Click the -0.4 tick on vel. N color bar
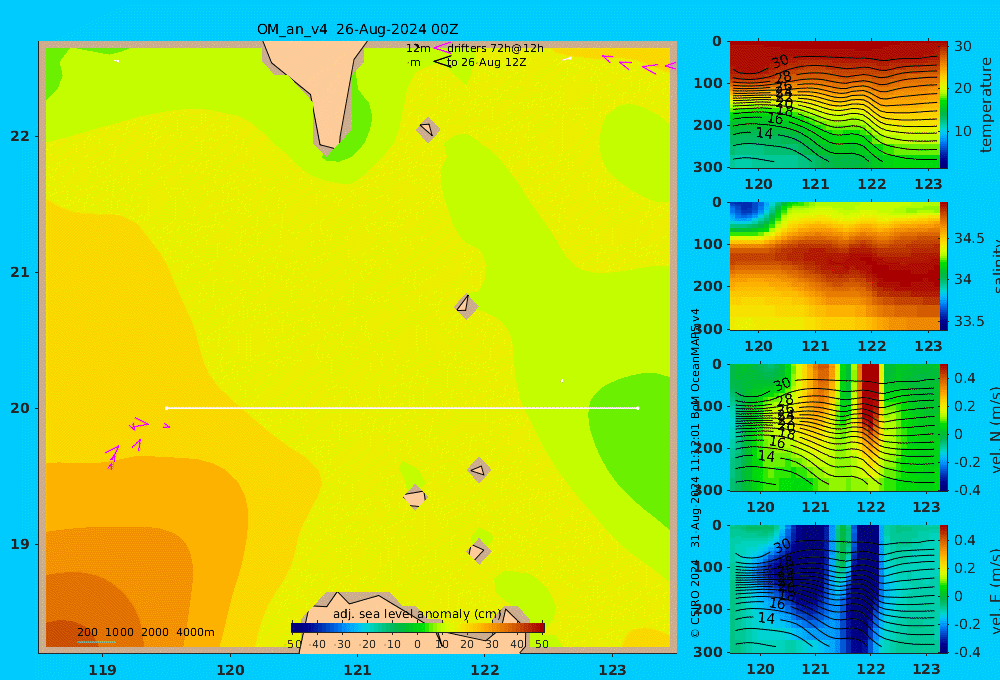The height and width of the screenshot is (680, 1000). pyautogui.click(x=967, y=490)
